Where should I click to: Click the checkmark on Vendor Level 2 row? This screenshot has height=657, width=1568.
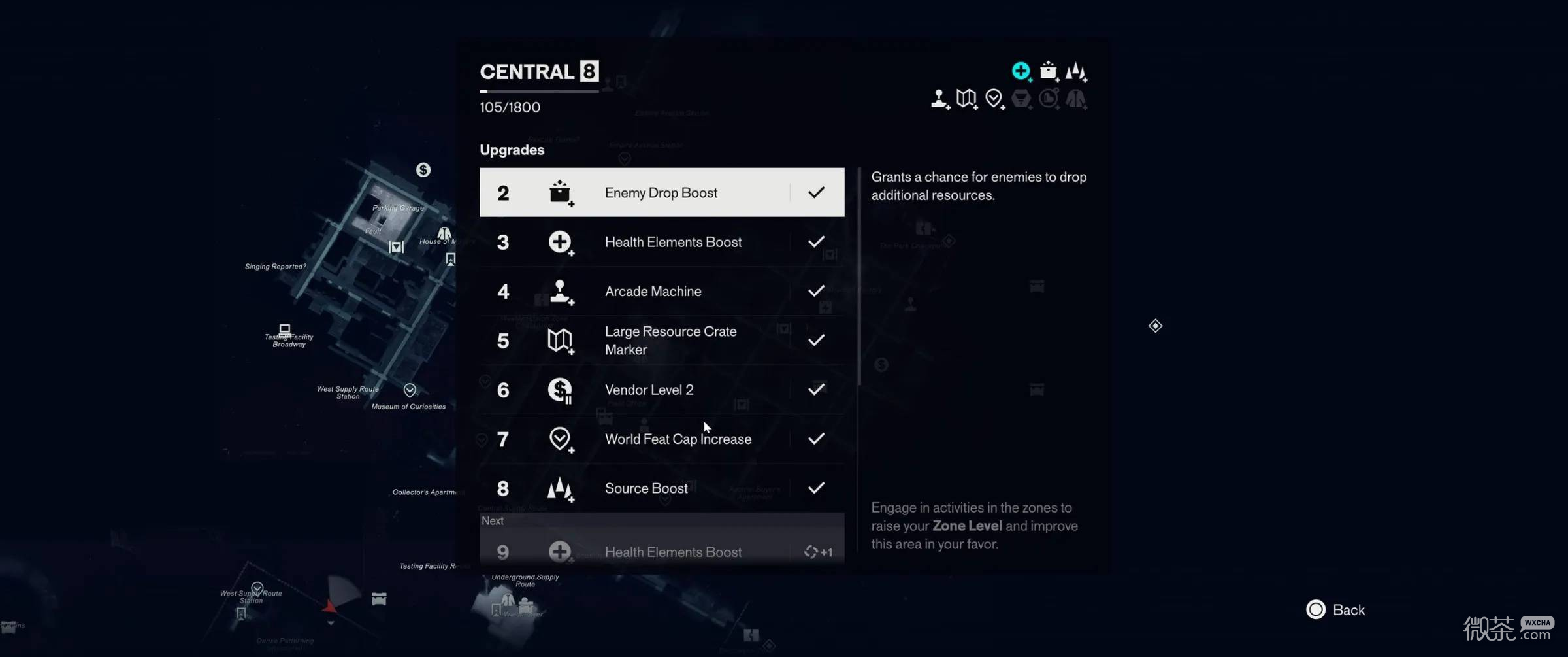pyautogui.click(x=816, y=390)
